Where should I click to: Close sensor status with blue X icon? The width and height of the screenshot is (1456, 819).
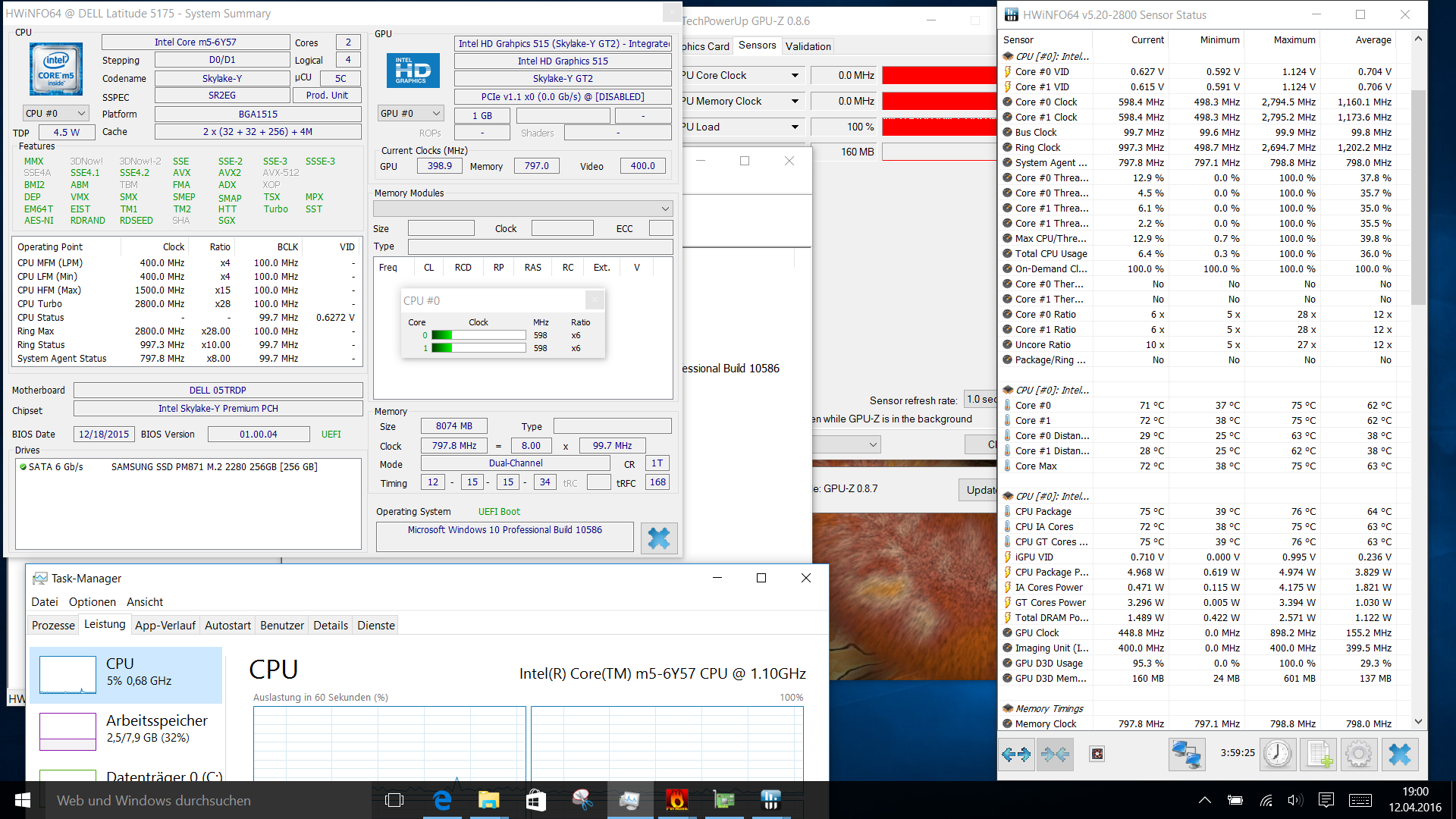tap(1399, 754)
